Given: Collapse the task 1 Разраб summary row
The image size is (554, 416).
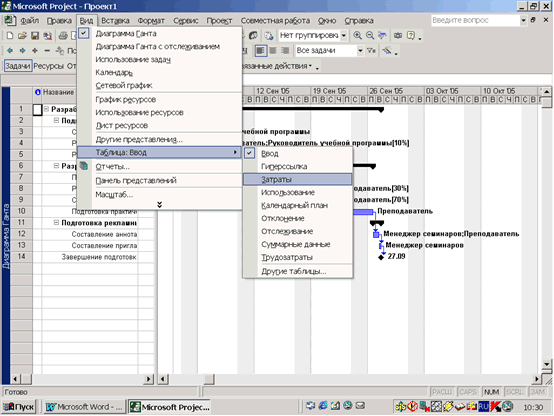Looking at the screenshot, I should click(x=46, y=109).
